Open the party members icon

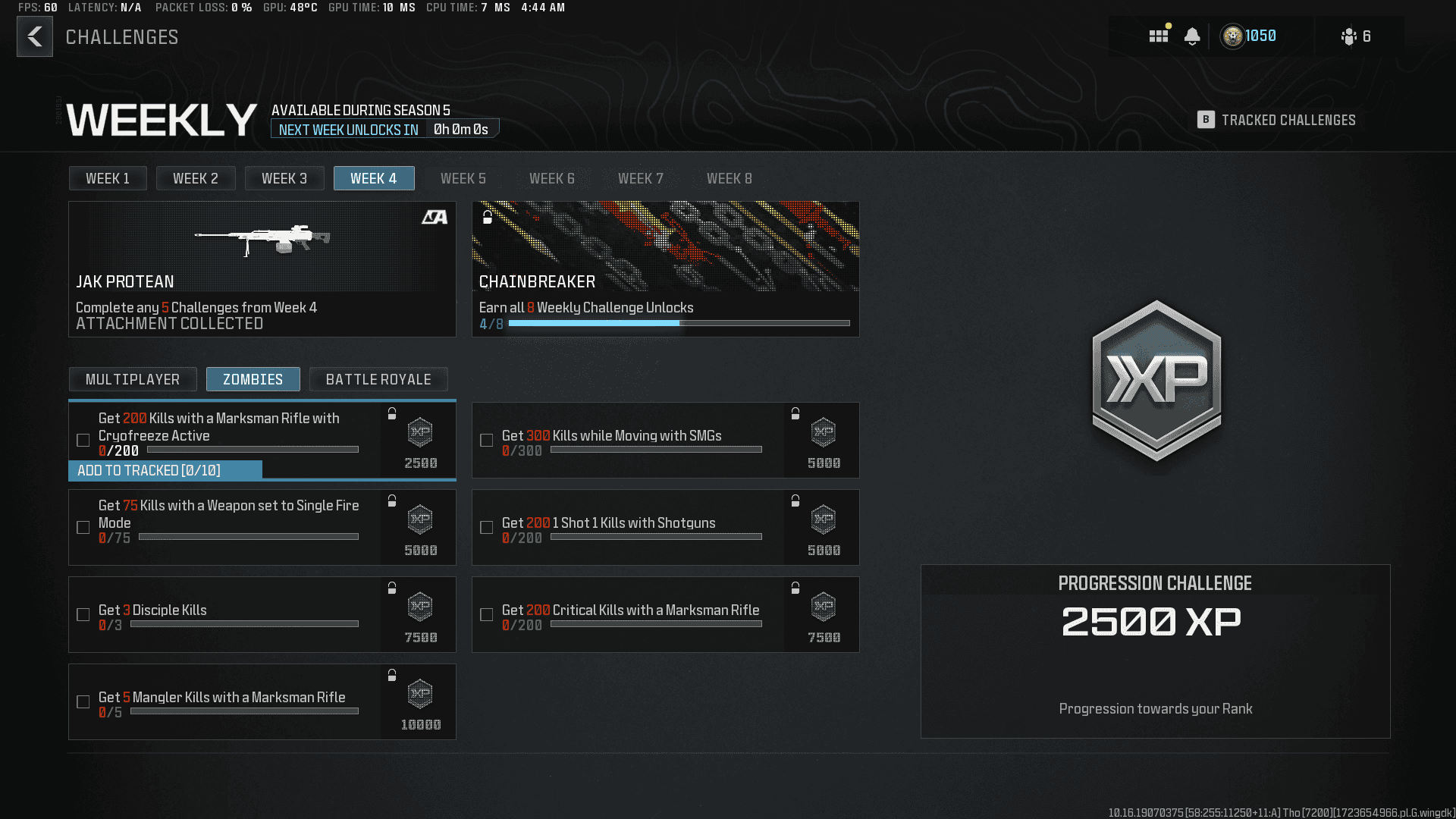coord(1349,36)
